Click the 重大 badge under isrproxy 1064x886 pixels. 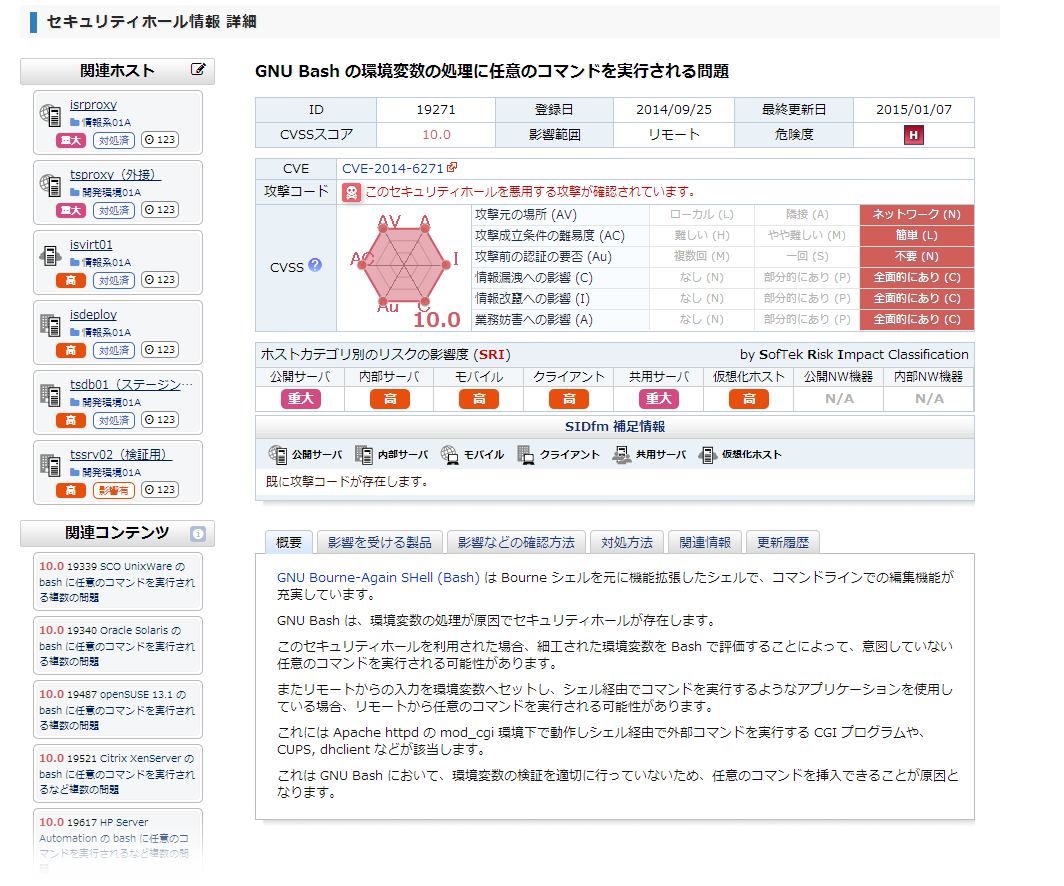[71, 140]
